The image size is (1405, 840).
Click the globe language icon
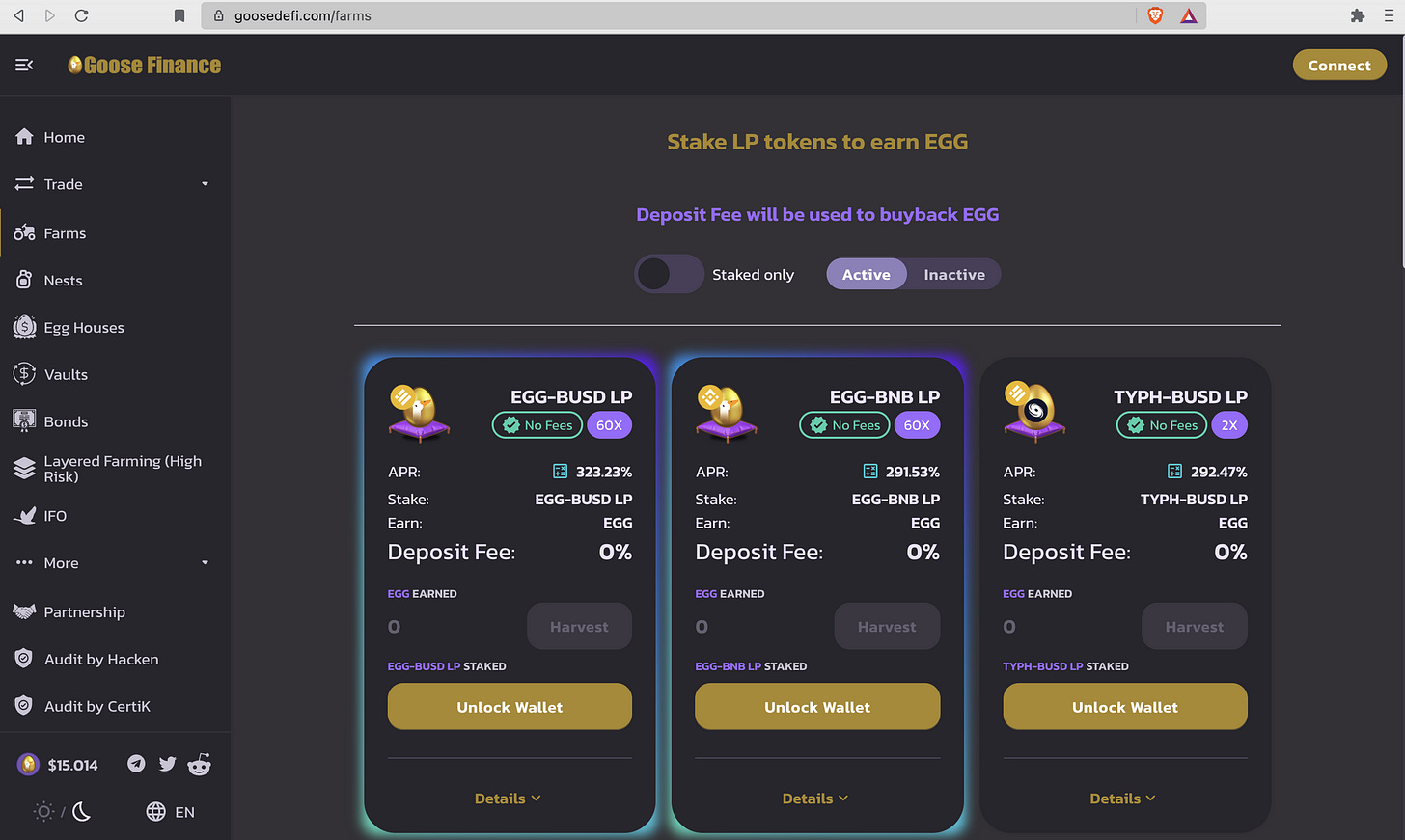156,812
